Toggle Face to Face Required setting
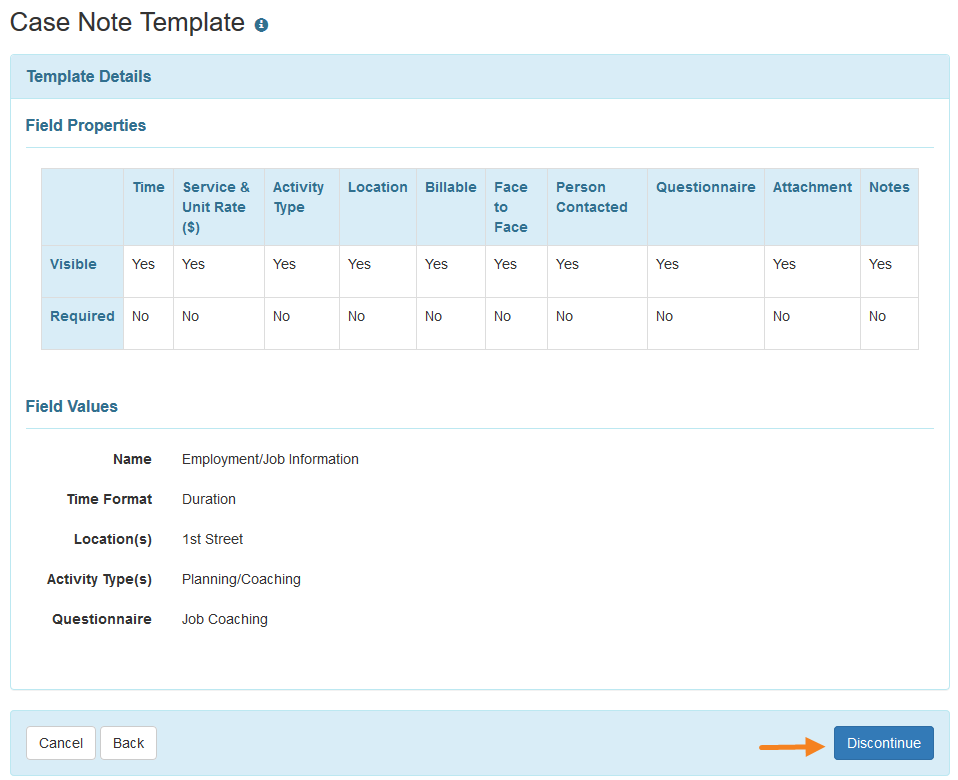Viewport: 958px width, 780px height. point(500,315)
